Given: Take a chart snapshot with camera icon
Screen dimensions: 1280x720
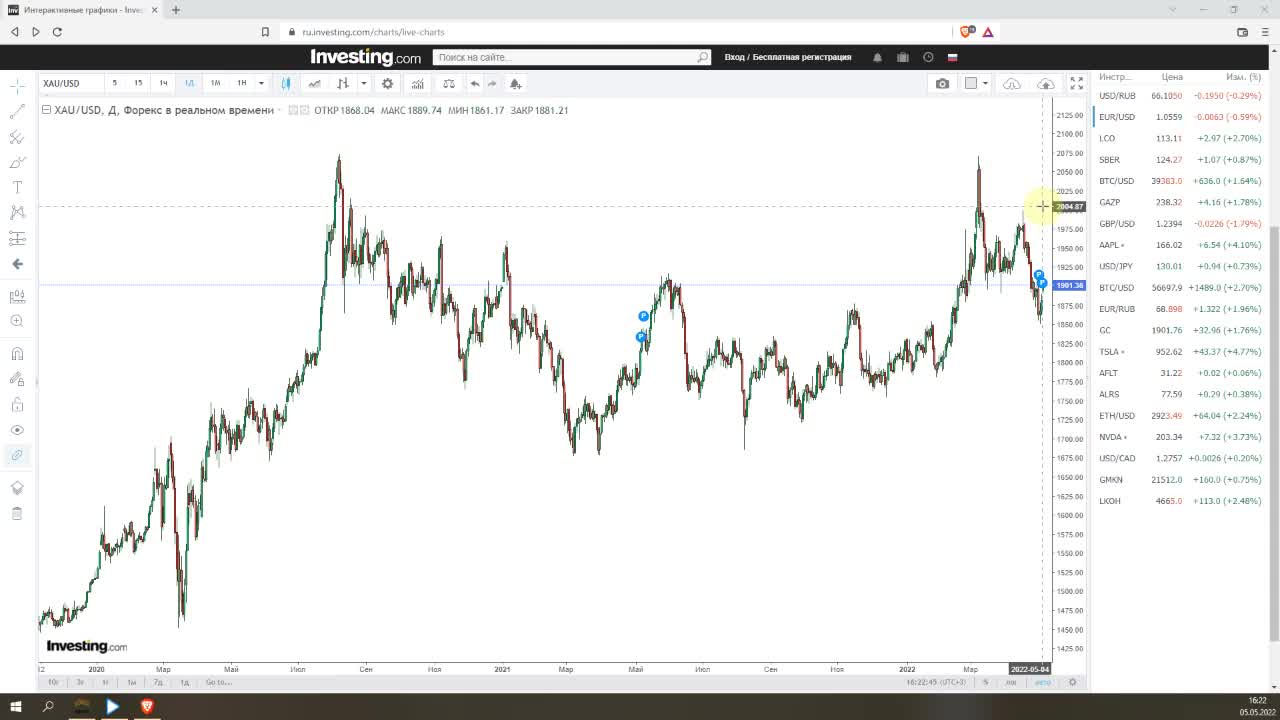Looking at the screenshot, I should coord(942,83).
